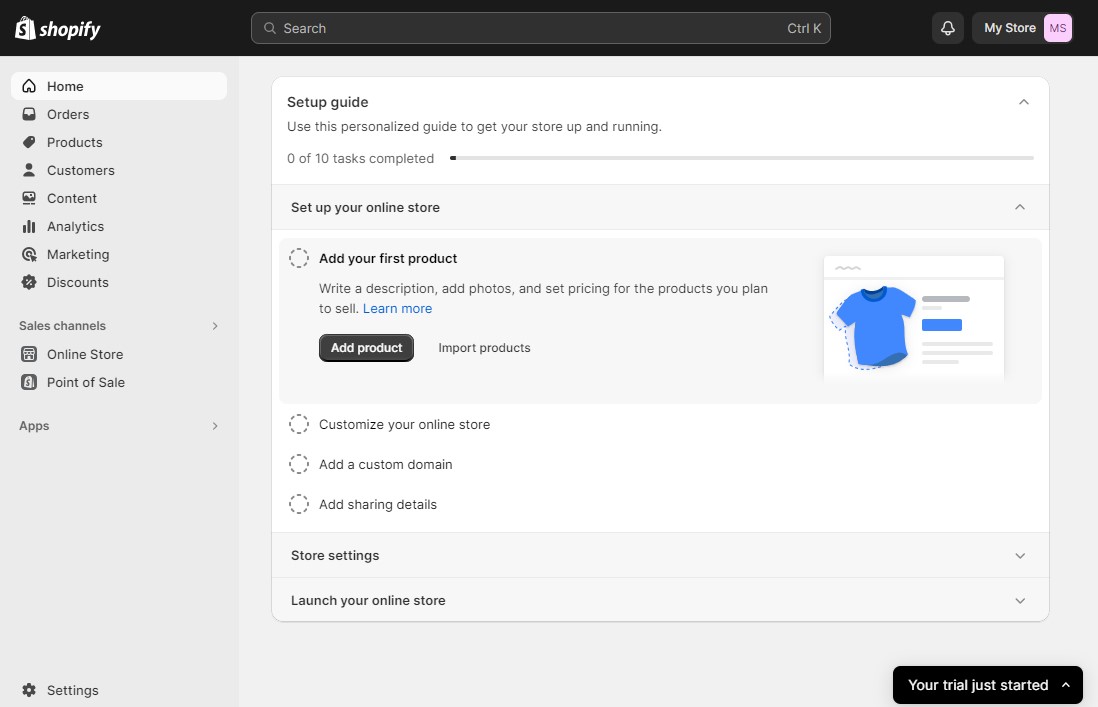Screen dimensions: 1098x707
Task: Click the Orders inbox icon
Action: 29,114
